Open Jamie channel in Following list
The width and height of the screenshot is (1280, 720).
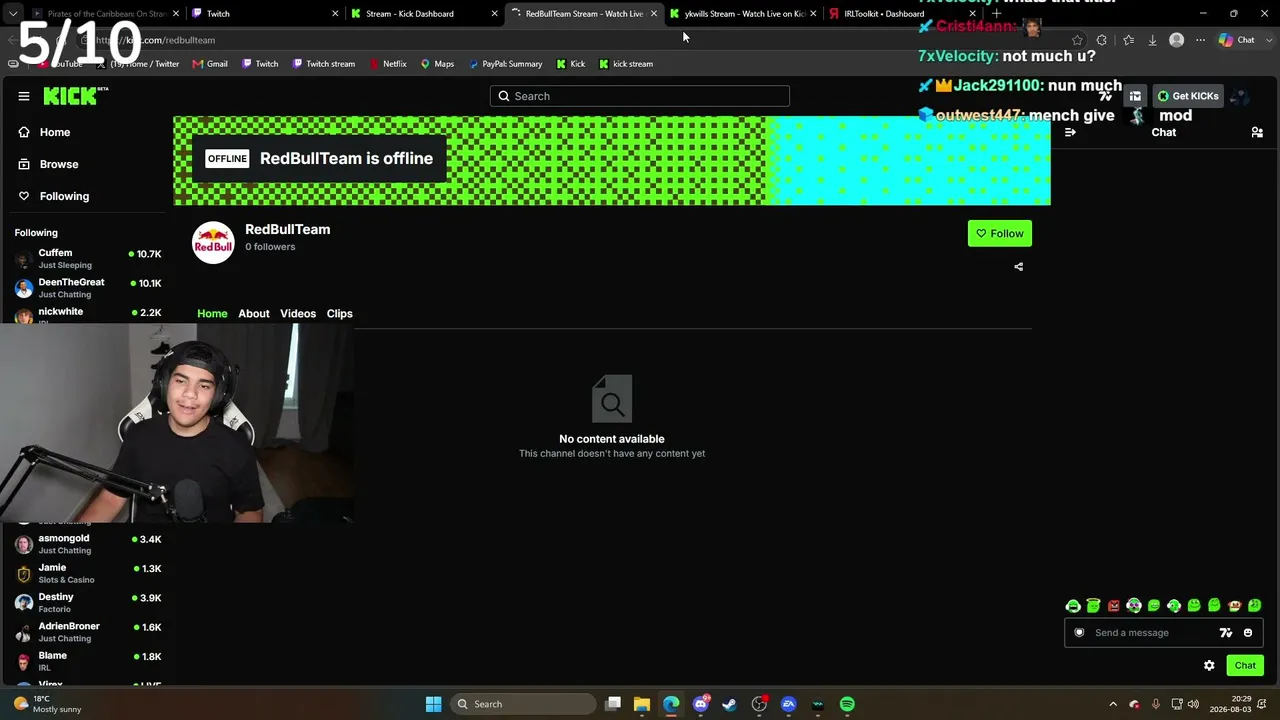pos(88,574)
